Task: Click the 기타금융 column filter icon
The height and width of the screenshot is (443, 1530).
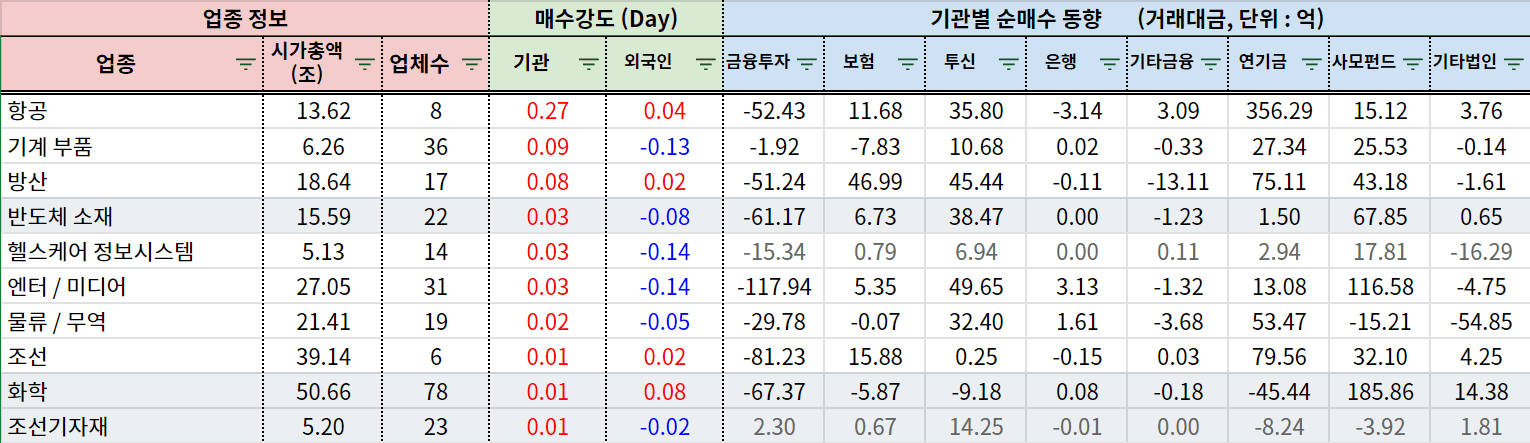Action: (1210, 64)
